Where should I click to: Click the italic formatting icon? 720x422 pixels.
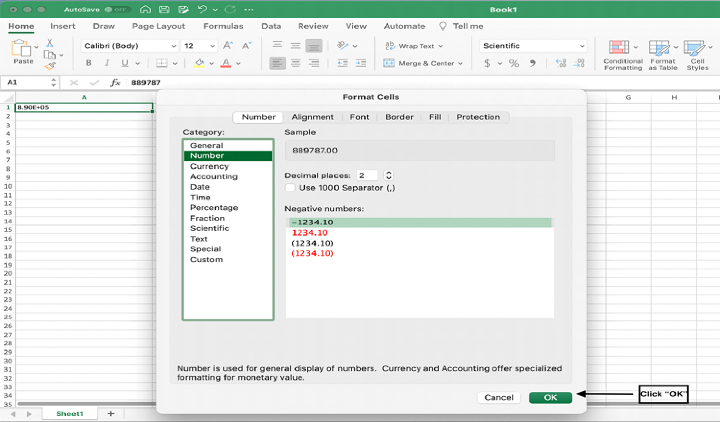tap(107, 63)
